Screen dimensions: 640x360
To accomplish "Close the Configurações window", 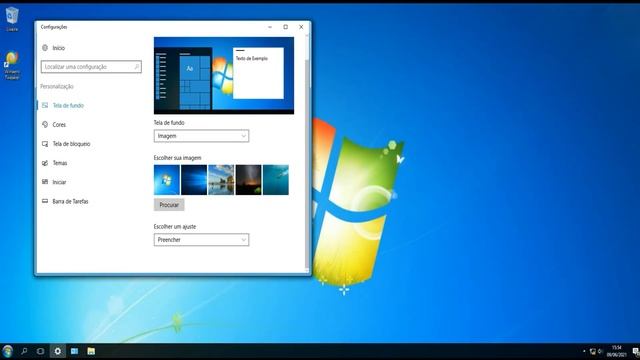I will (301, 27).
